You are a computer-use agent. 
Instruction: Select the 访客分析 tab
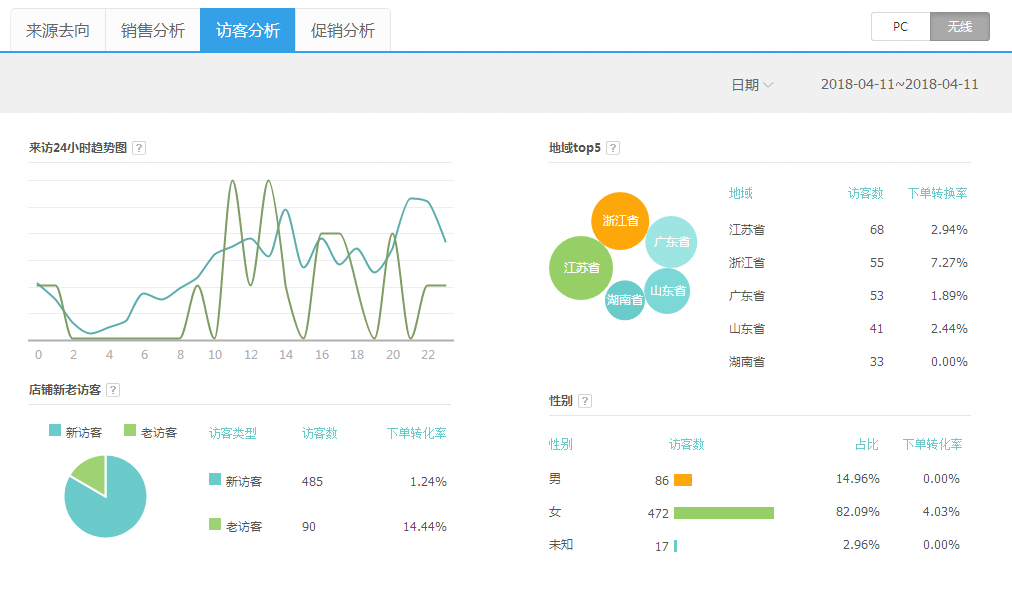[x=248, y=30]
